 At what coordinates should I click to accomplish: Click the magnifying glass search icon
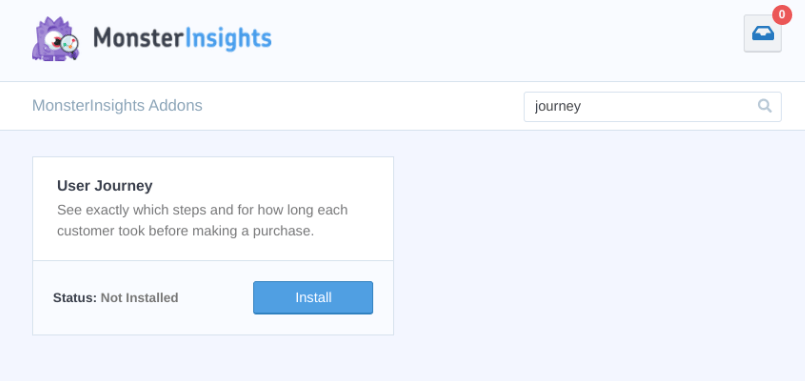click(764, 106)
